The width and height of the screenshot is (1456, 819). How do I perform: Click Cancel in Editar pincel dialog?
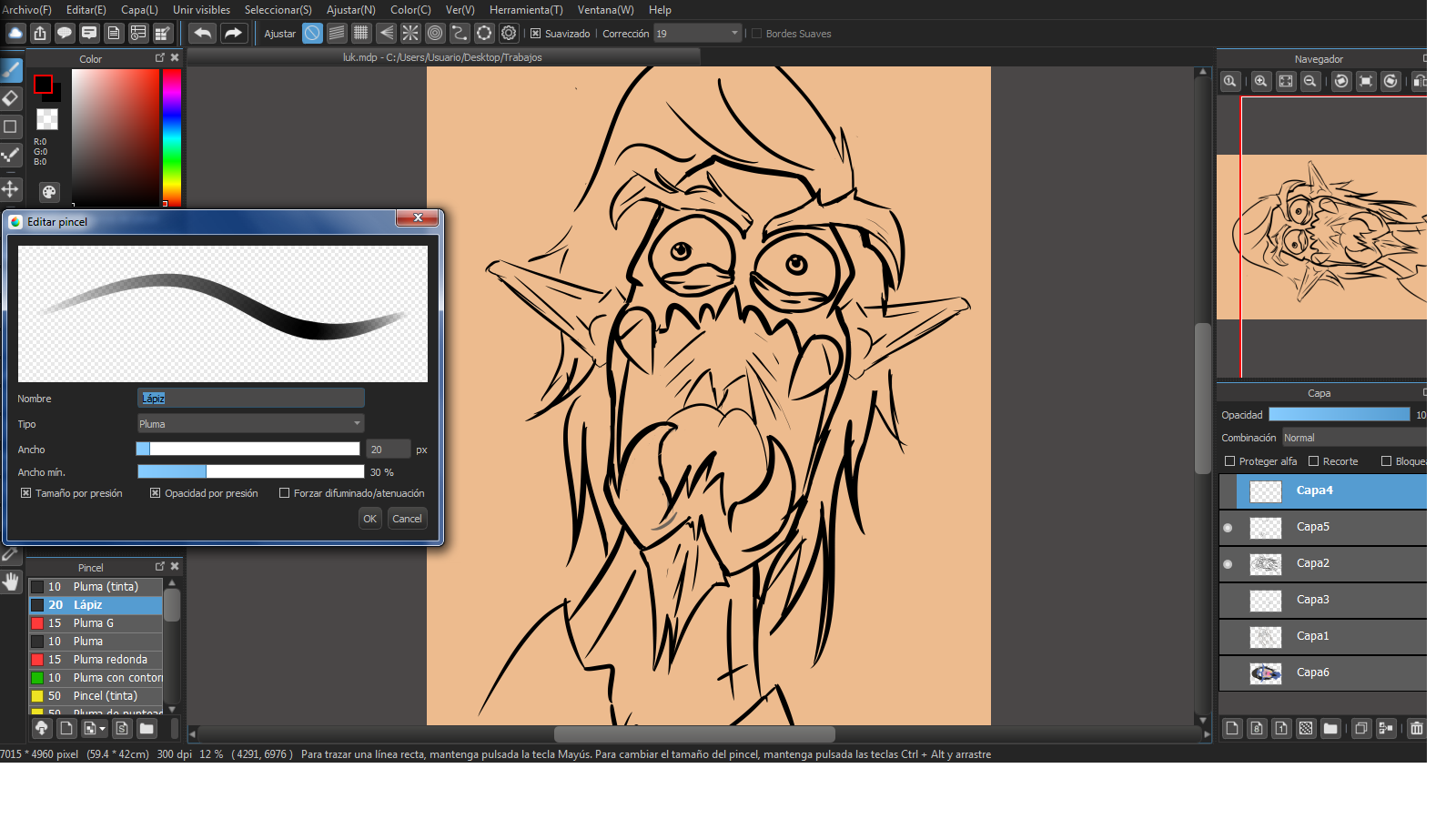tap(407, 519)
